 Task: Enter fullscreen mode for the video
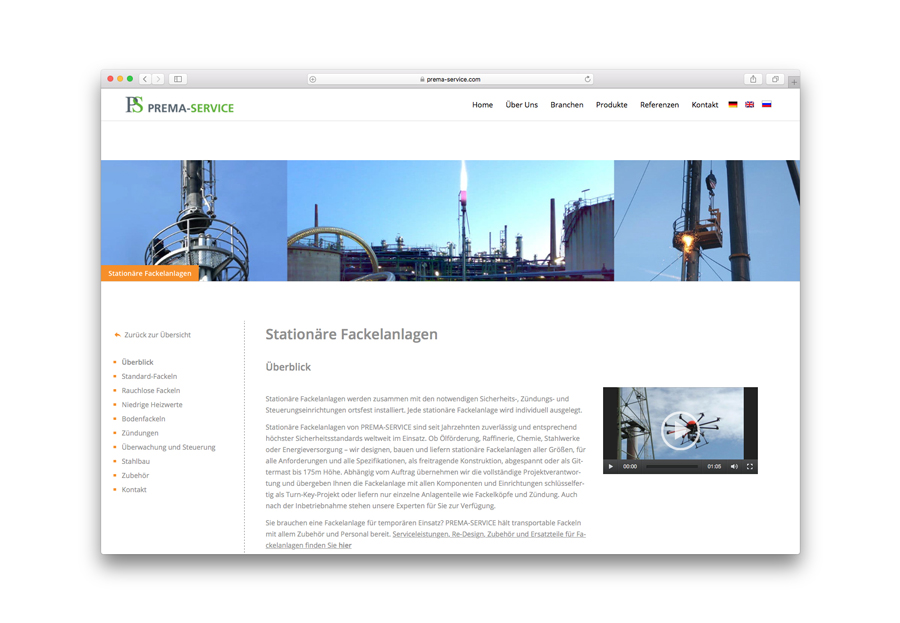coord(749,466)
